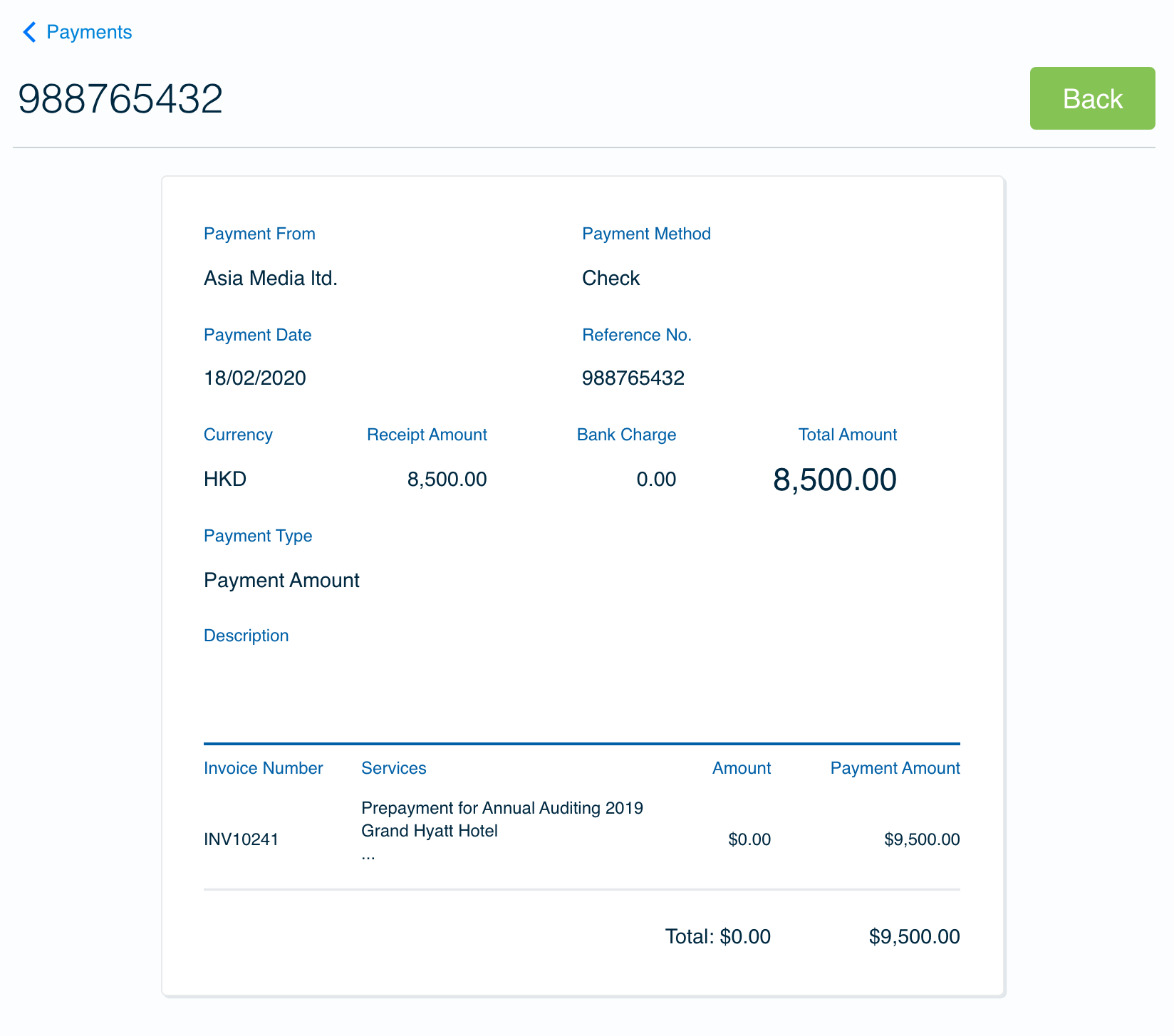1174x1036 pixels.
Task: Select the date 18/02/2020
Action: (255, 378)
